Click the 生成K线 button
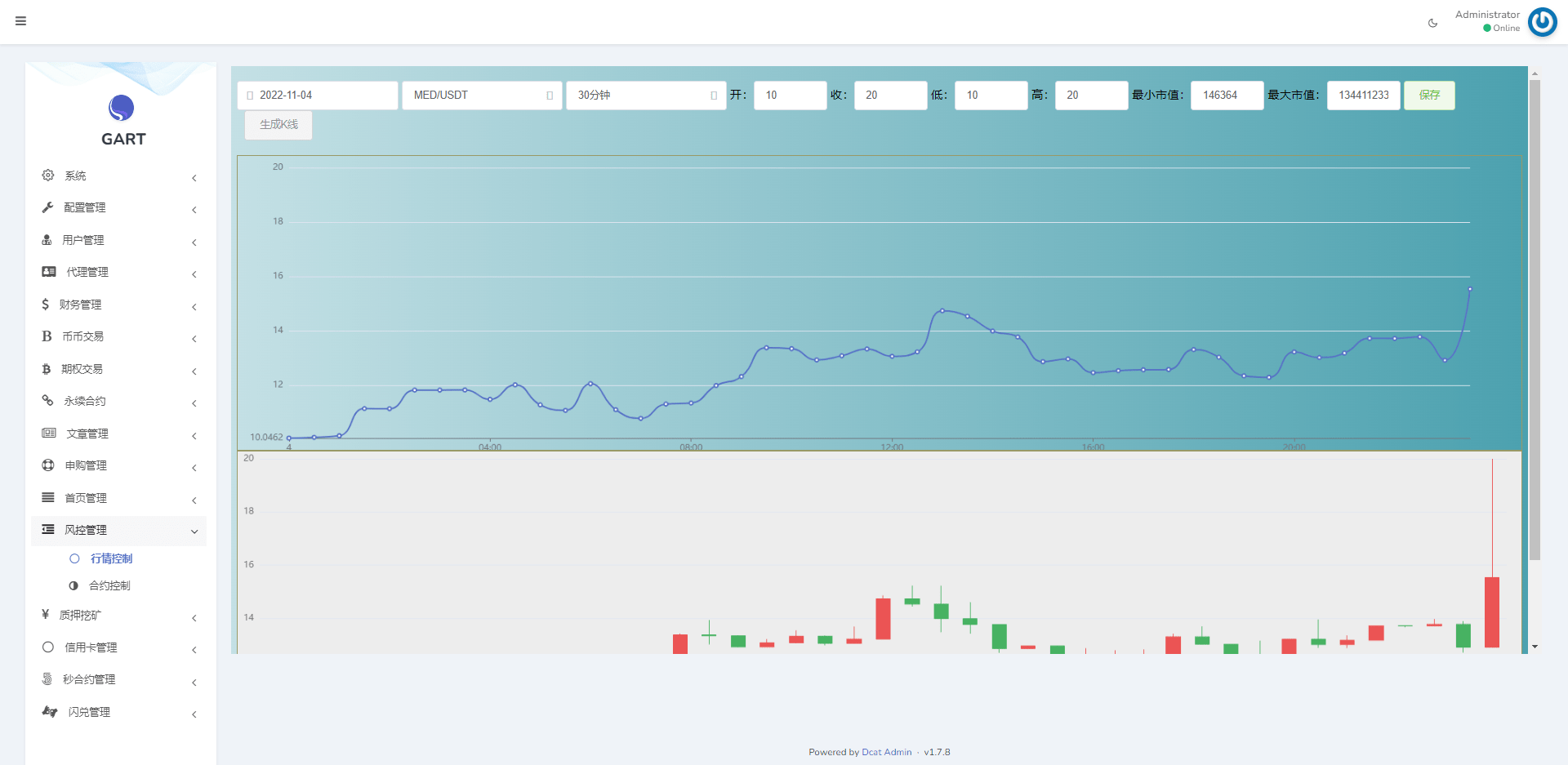 [278, 125]
